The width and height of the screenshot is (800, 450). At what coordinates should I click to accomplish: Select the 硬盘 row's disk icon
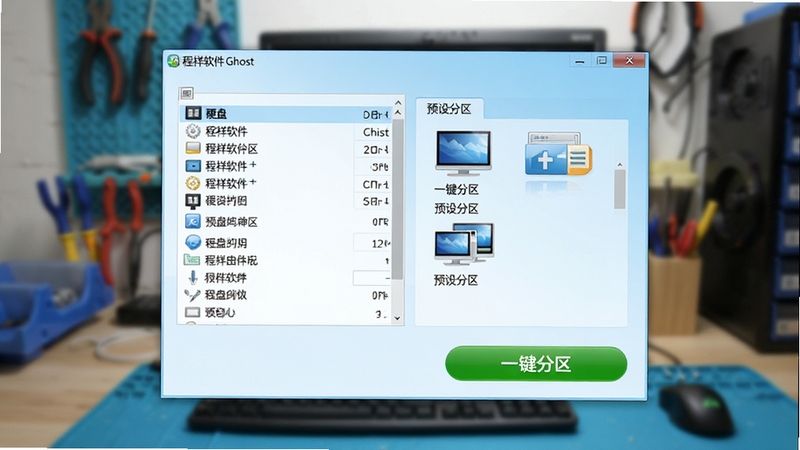(x=193, y=113)
